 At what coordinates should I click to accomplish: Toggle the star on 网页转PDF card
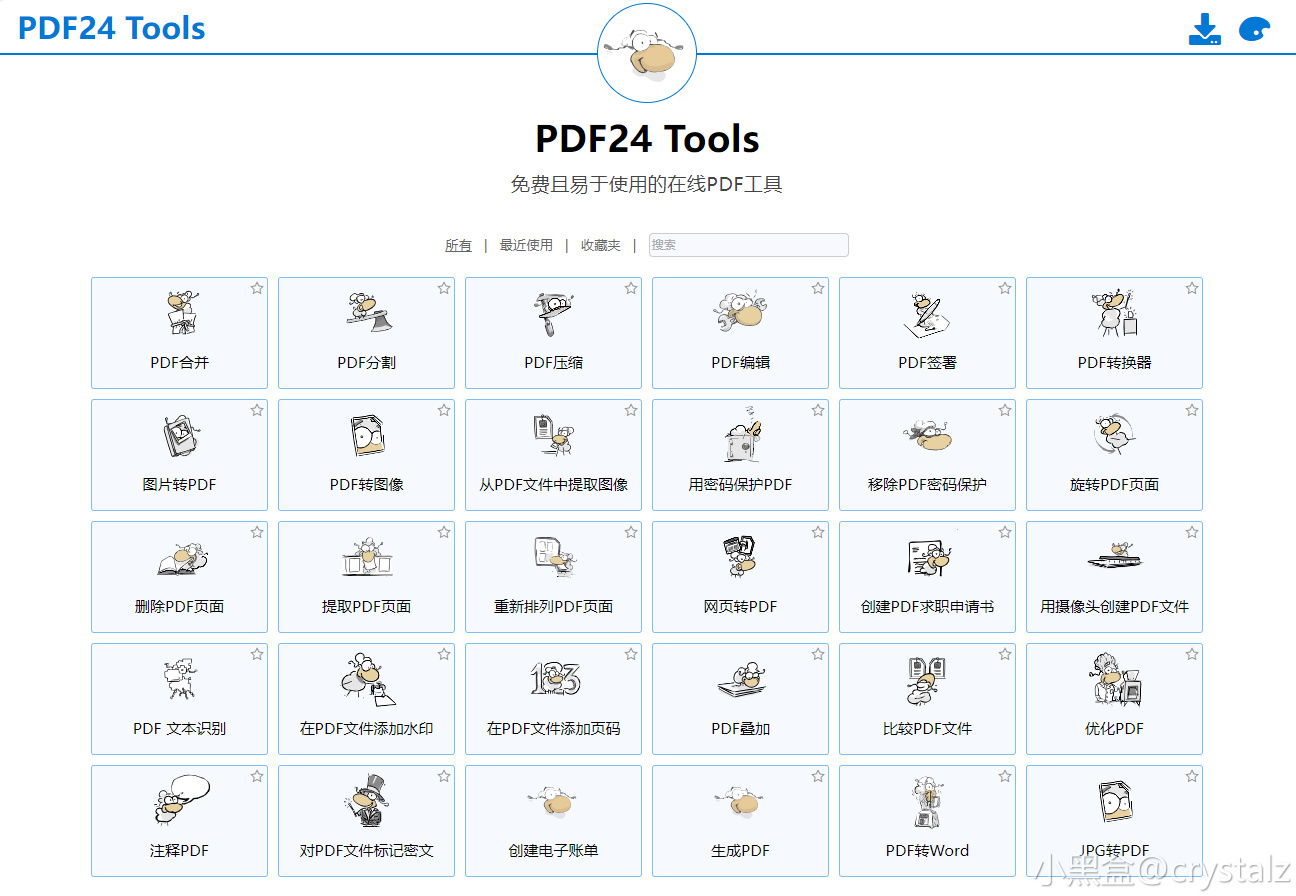818,532
